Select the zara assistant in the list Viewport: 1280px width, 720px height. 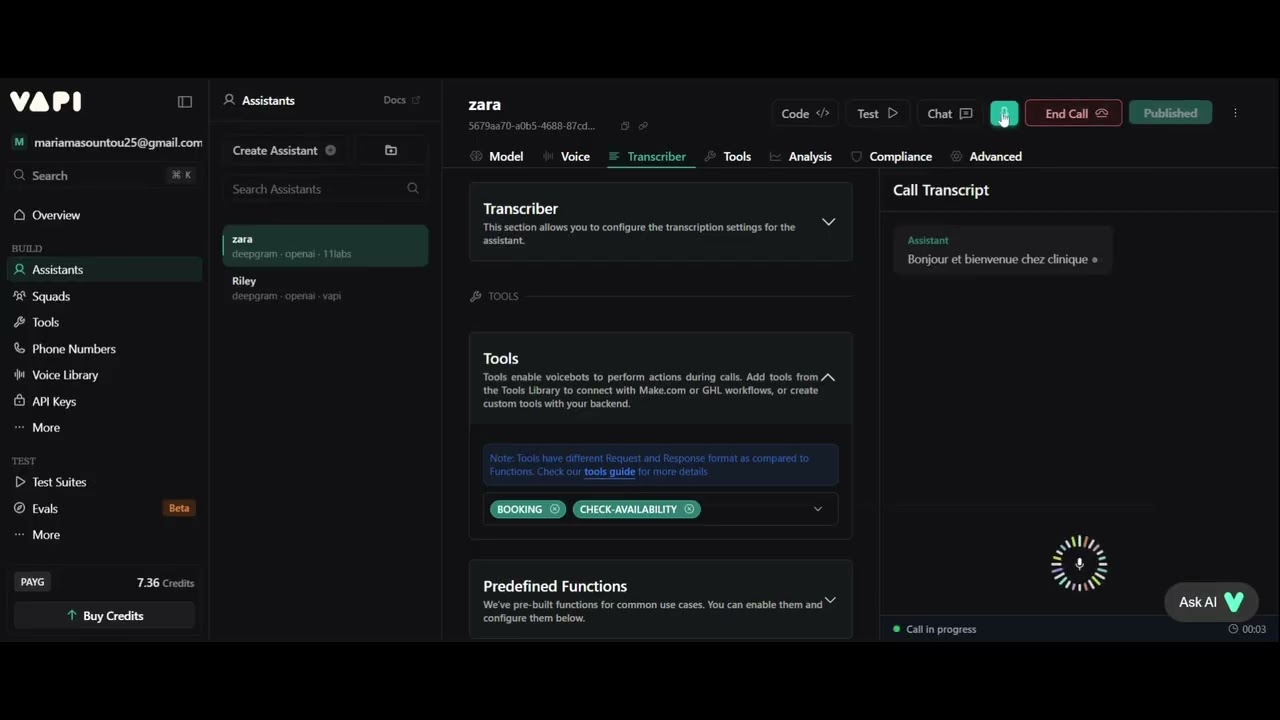(325, 246)
